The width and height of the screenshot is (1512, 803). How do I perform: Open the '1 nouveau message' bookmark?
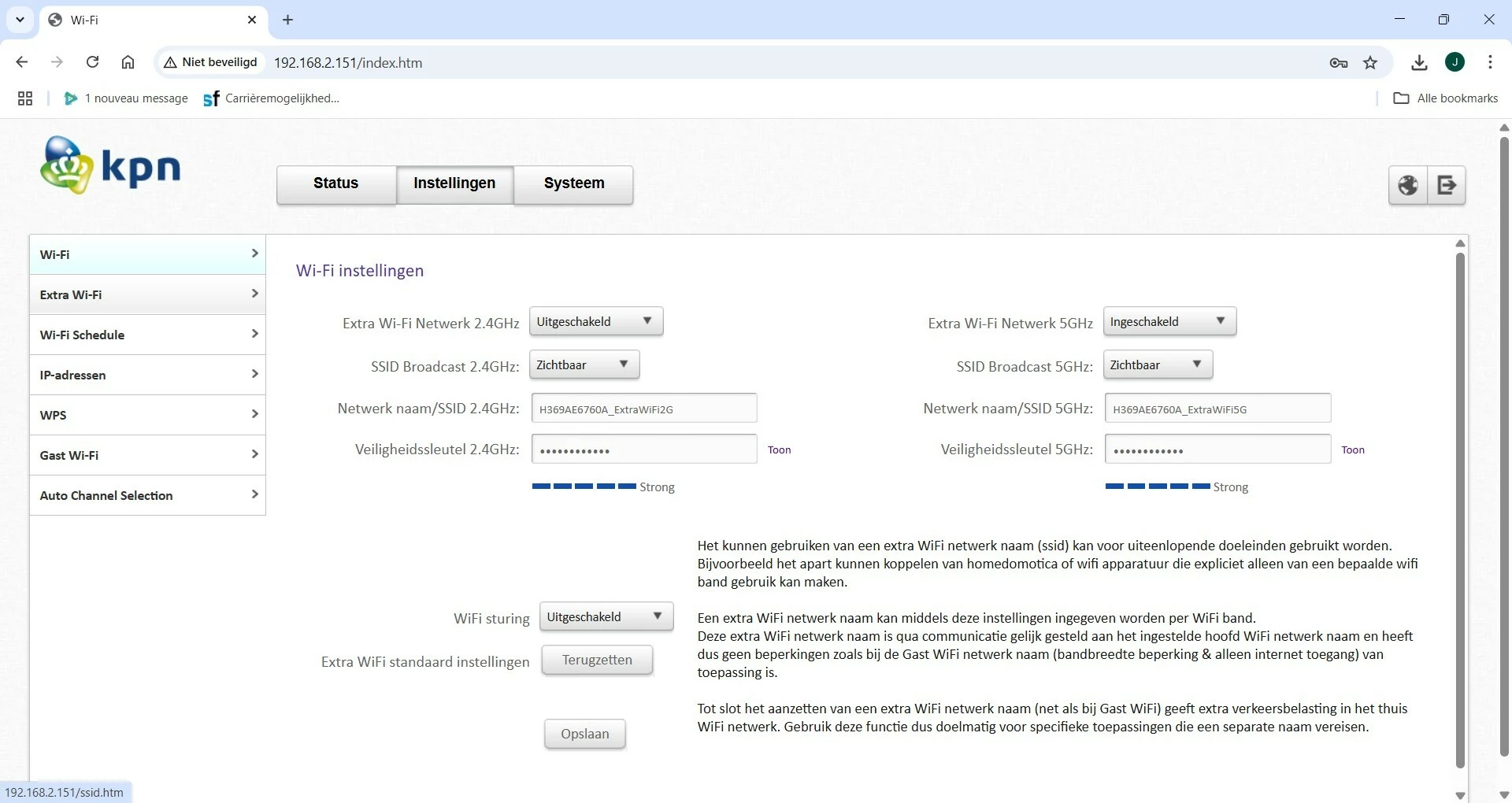(126, 98)
